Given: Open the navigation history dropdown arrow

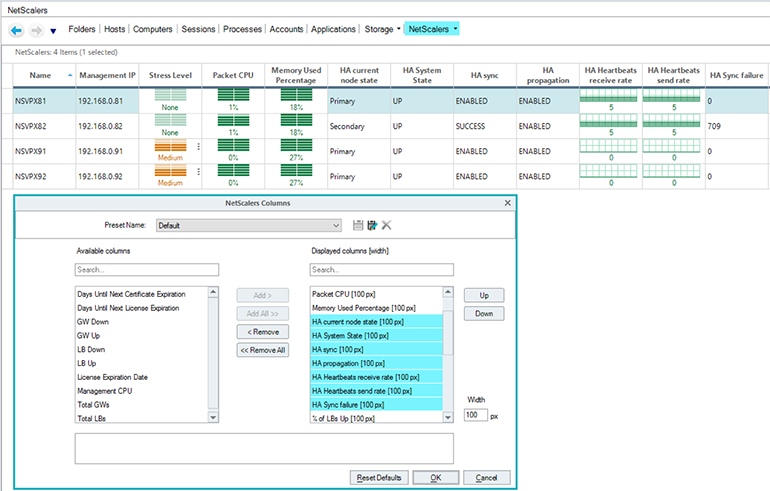Looking at the screenshot, I should point(53,31).
